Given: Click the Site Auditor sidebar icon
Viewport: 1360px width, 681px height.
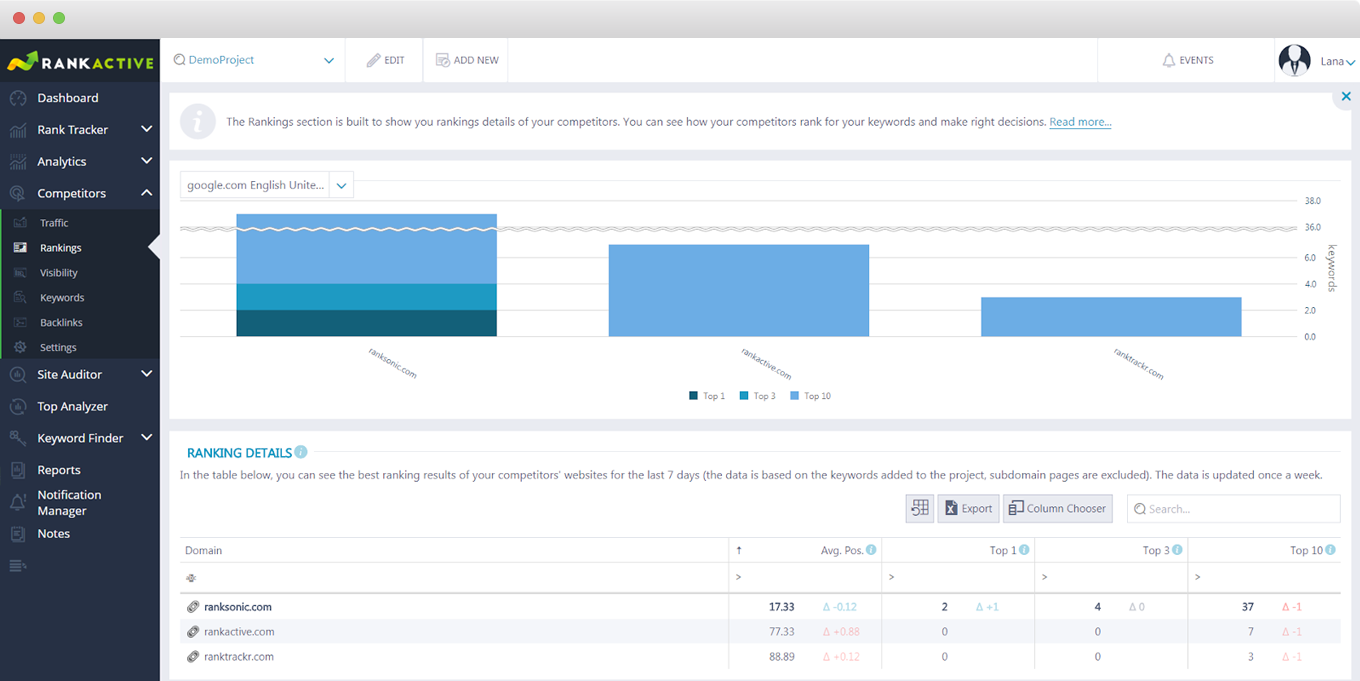Looking at the screenshot, I should pos(18,375).
